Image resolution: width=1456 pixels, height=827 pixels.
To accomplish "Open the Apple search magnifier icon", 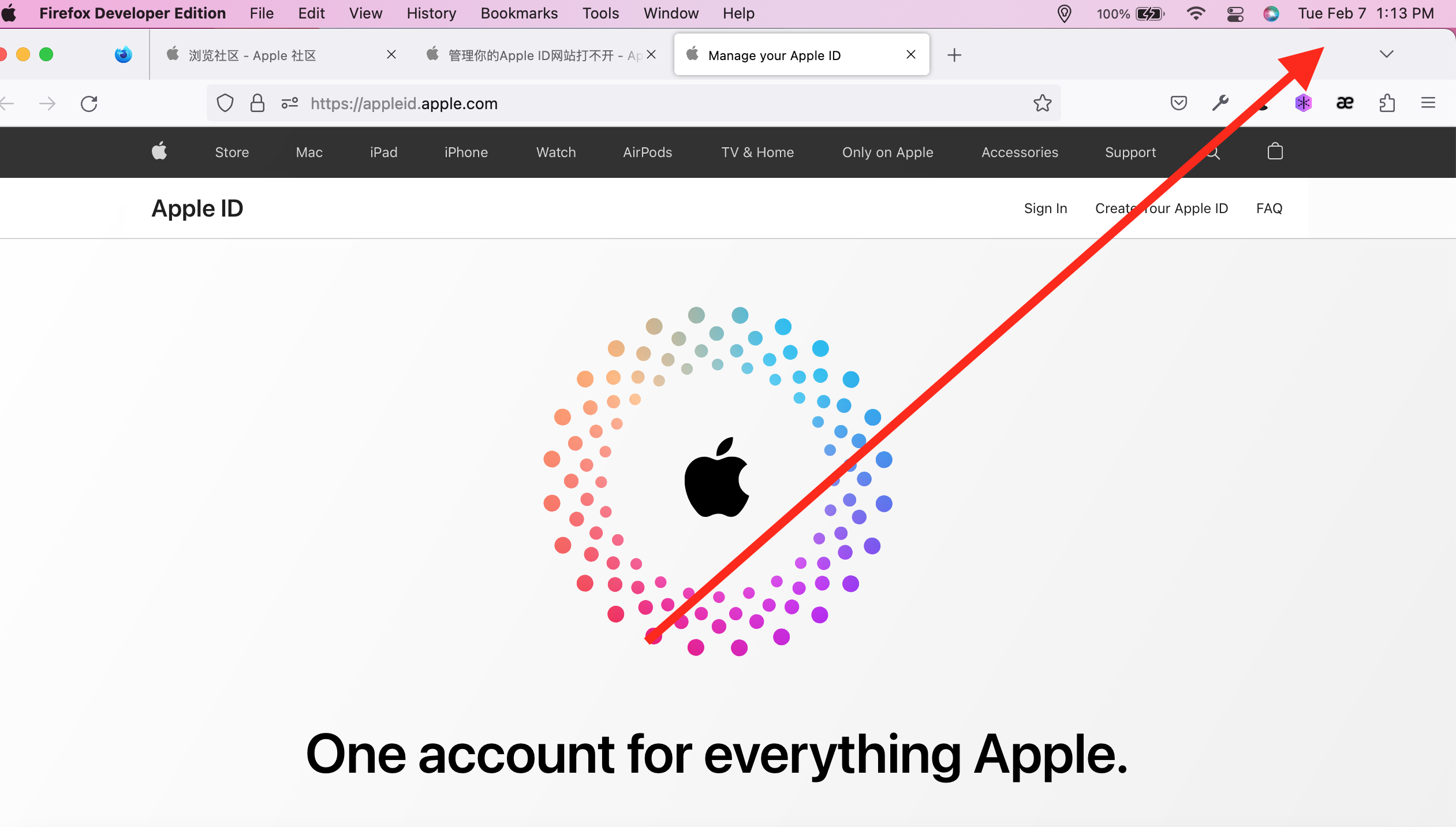I will click(1213, 152).
